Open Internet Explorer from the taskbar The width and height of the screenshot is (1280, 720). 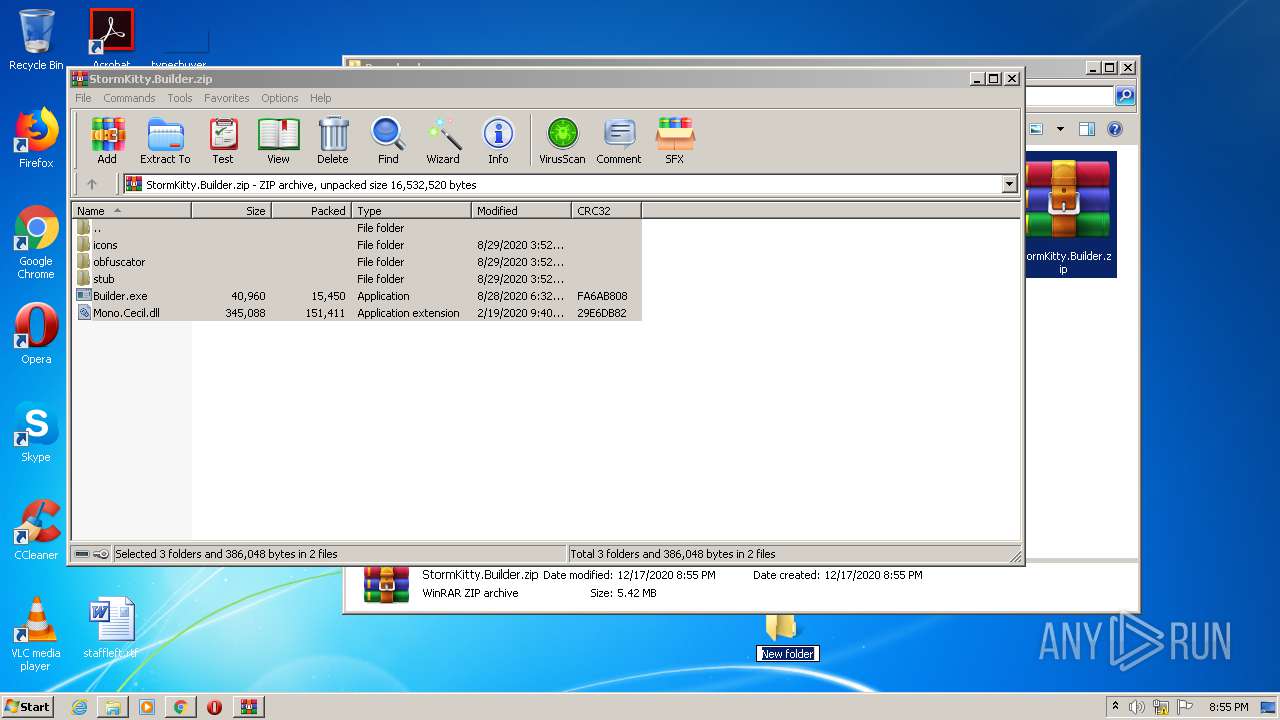pyautogui.click(x=79, y=707)
